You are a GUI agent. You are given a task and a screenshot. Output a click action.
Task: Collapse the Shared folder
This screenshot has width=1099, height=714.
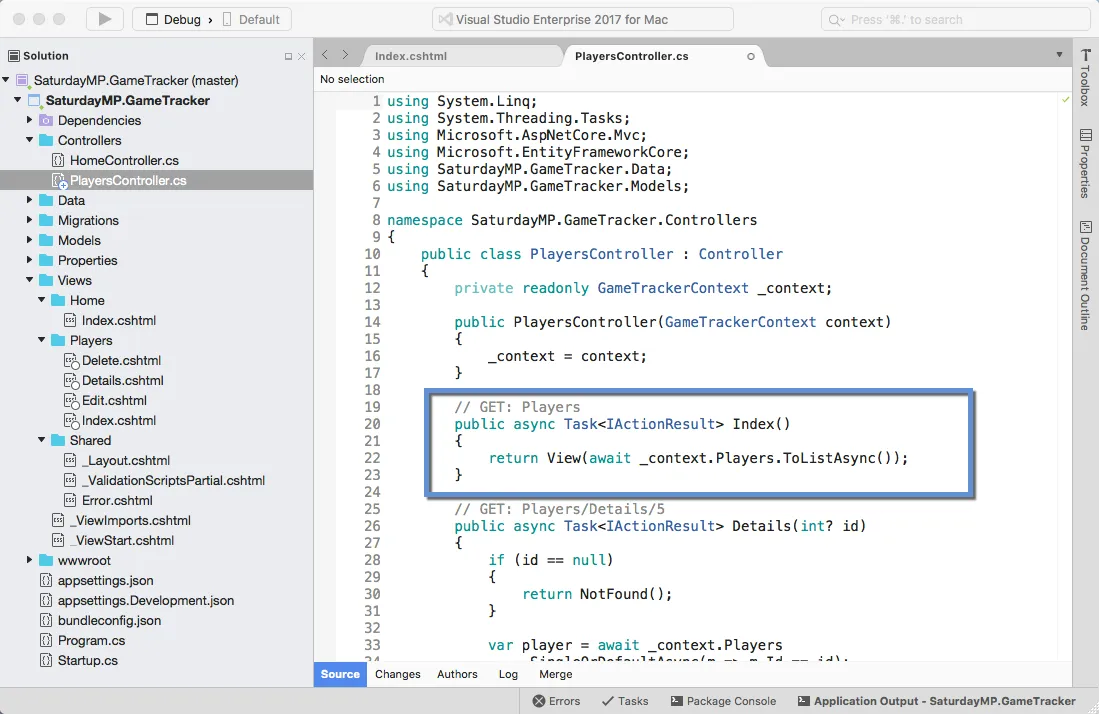(41, 440)
